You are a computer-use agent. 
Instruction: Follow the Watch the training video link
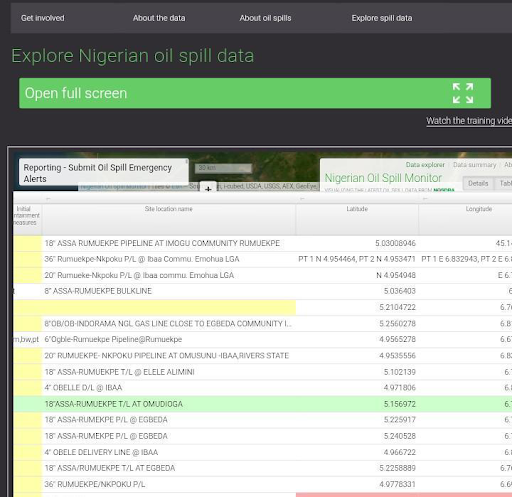tap(469, 121)
